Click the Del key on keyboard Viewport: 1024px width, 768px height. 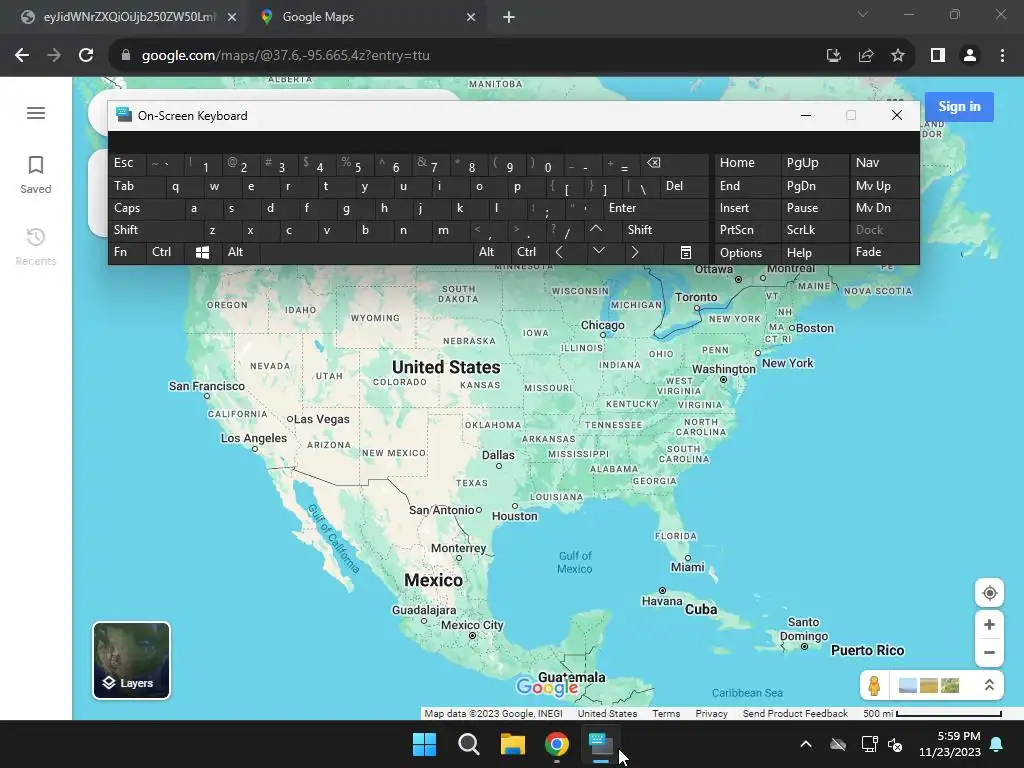pos(684,186)
